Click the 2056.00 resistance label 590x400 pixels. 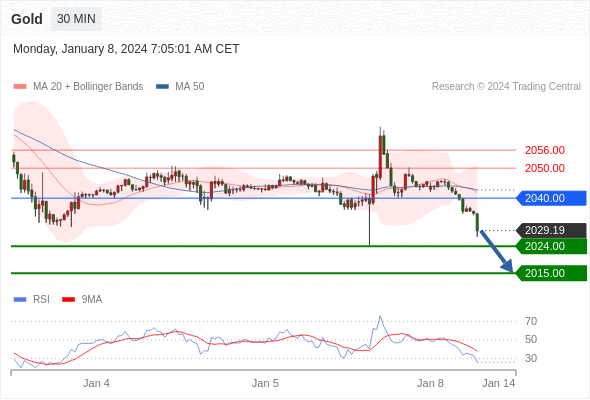pyautogui.click(x=544, y=150)
